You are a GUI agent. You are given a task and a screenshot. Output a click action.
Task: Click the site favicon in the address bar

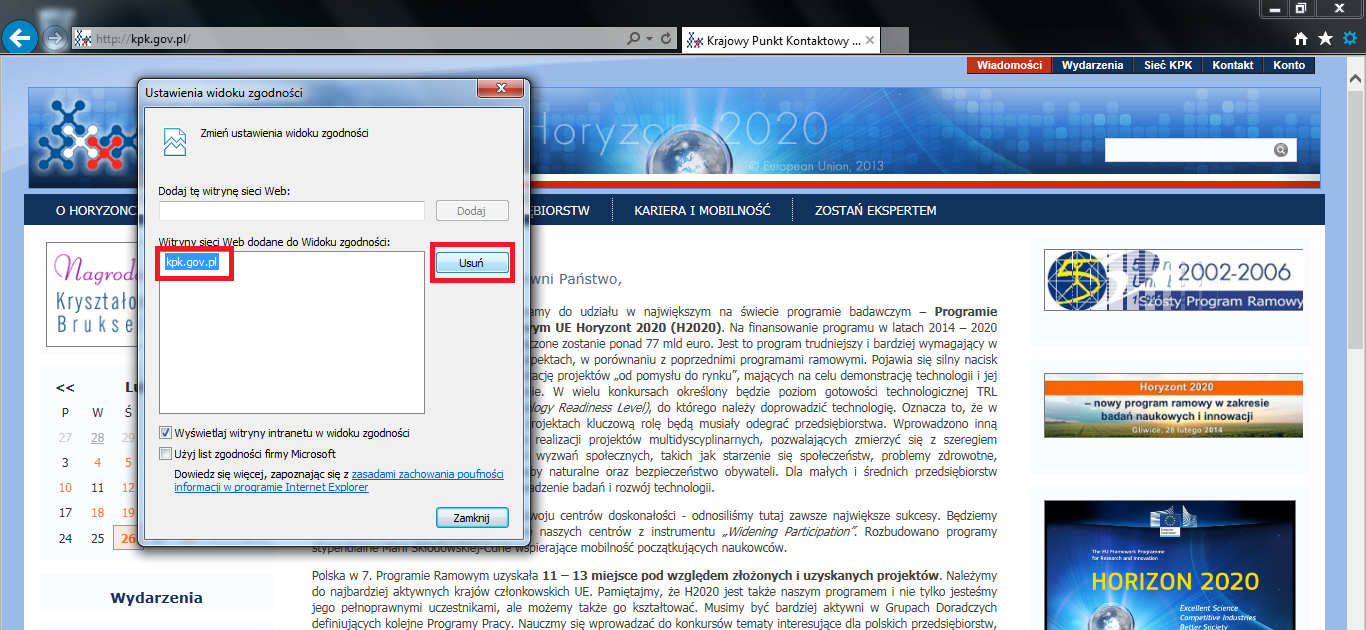(83, 39)
